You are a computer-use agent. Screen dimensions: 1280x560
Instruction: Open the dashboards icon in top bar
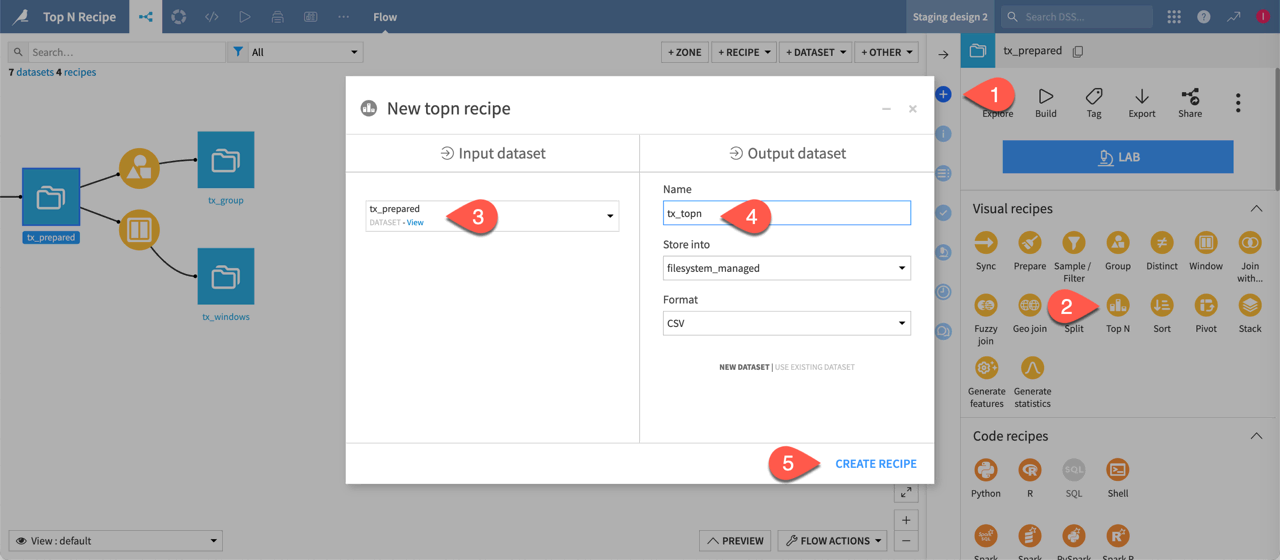point(311,17)
